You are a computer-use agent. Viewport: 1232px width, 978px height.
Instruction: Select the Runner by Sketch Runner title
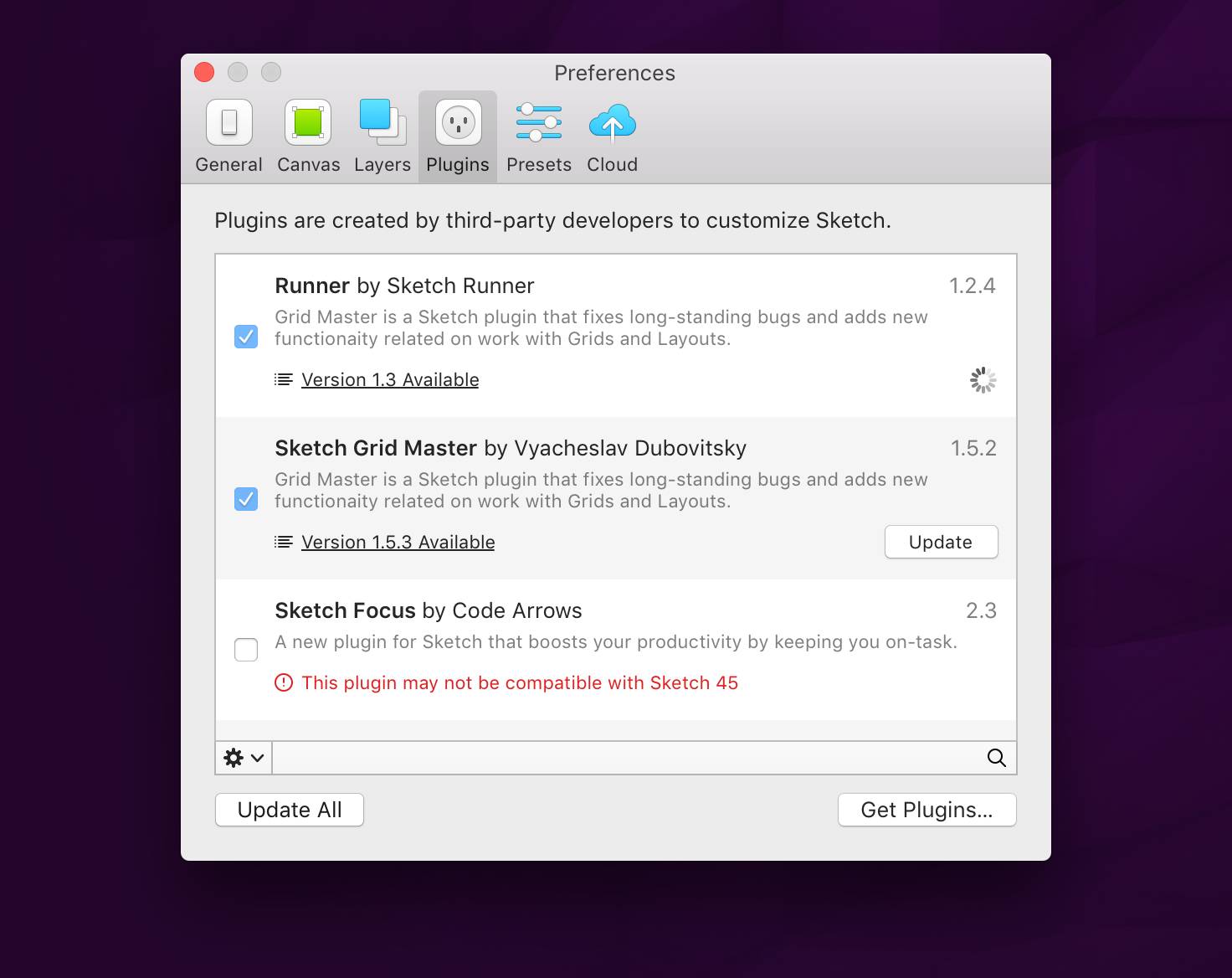404,286
